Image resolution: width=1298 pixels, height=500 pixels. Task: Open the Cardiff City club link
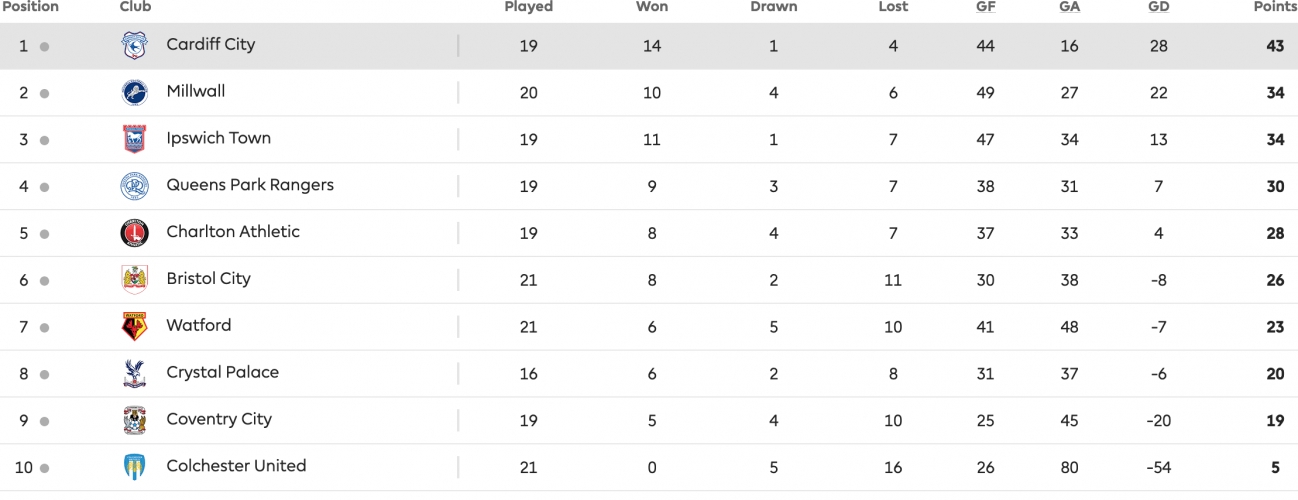coord(211,45)
